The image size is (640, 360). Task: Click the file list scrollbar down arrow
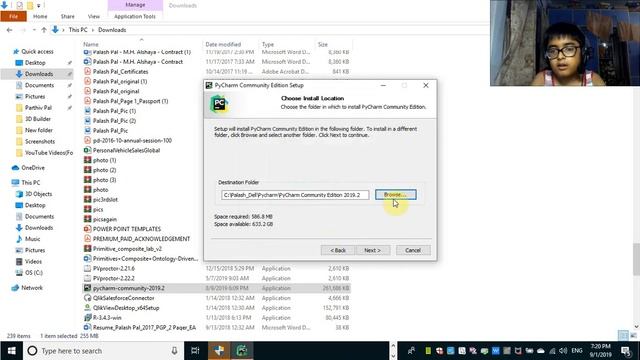click(636, 327)
